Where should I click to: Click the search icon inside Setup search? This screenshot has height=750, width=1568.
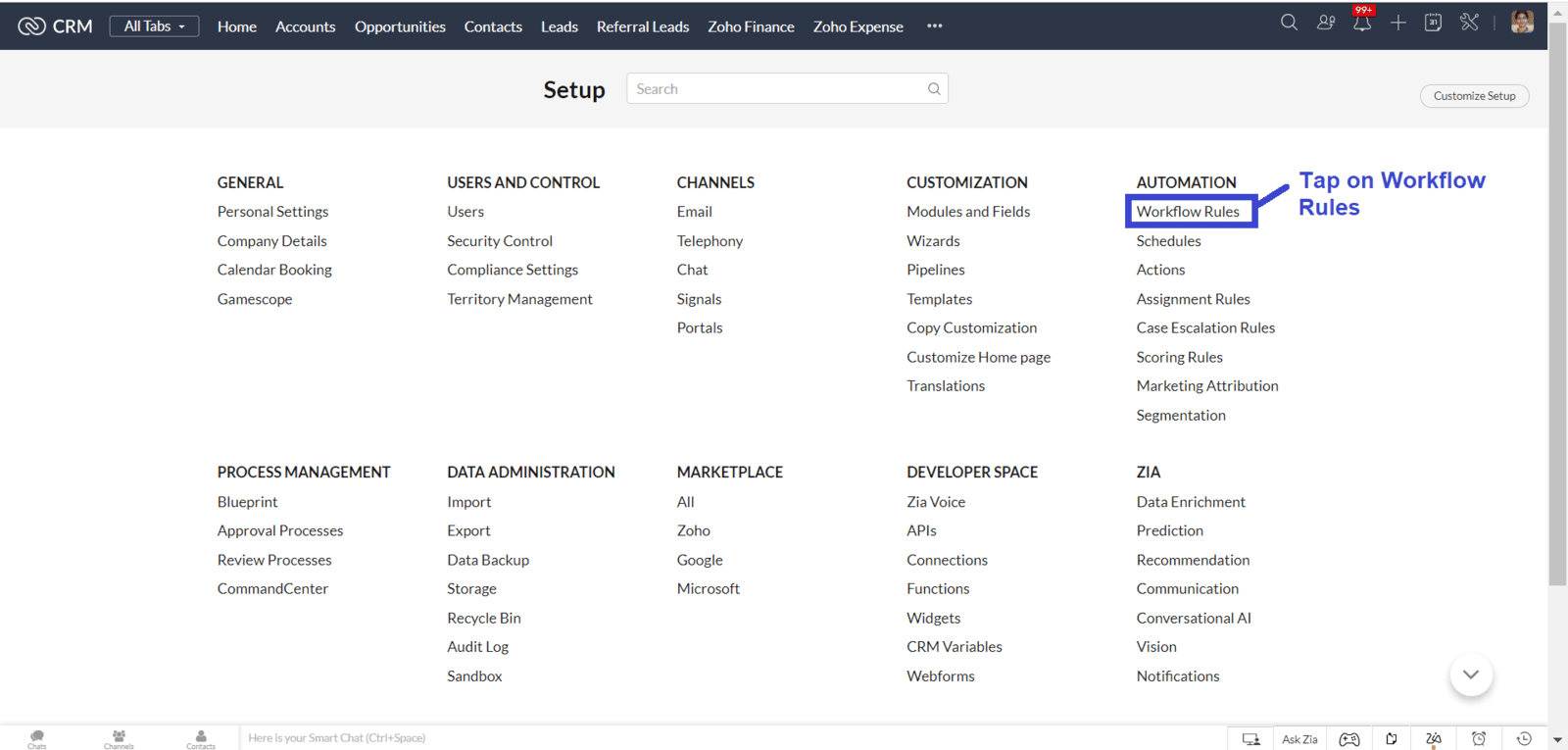(934, 89)
